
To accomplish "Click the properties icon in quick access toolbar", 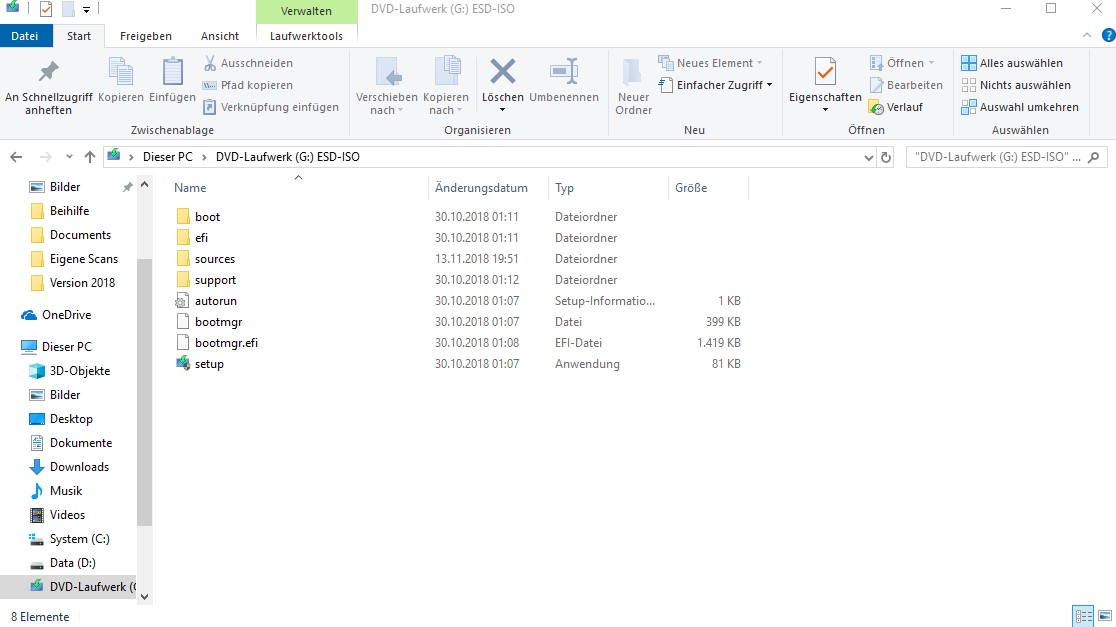I will click(46, 9).
